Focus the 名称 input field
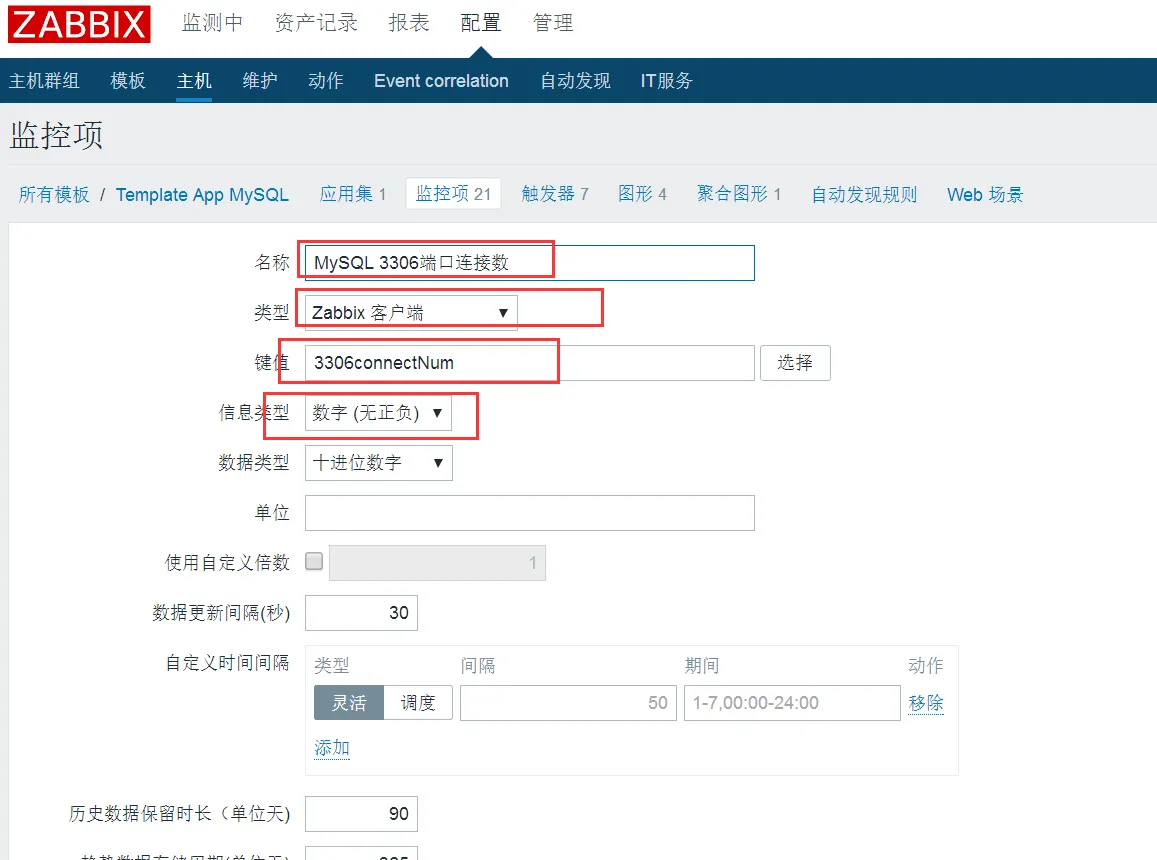 pos(530,263)
